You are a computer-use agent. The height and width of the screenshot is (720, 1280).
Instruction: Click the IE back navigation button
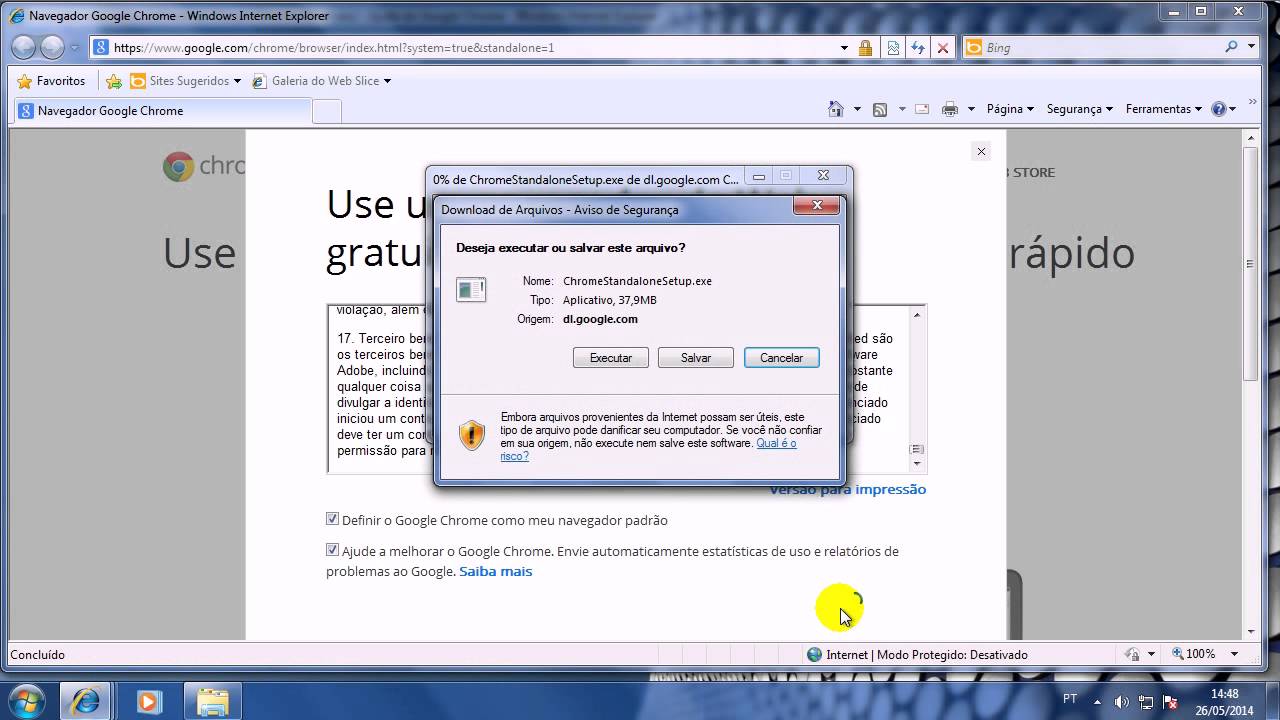(x=23, y=47)
